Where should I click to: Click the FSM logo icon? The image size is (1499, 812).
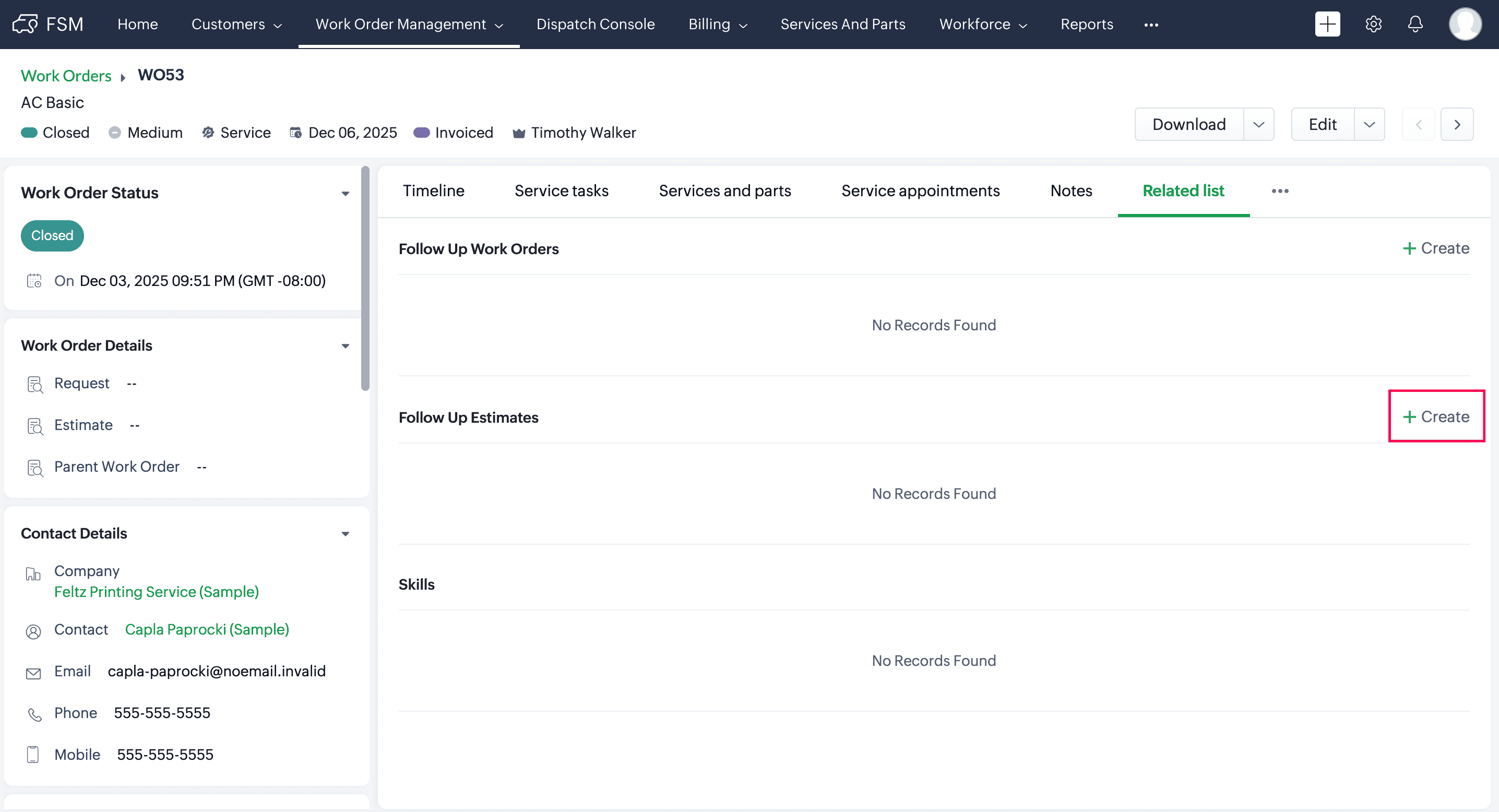tap(25, 24)
